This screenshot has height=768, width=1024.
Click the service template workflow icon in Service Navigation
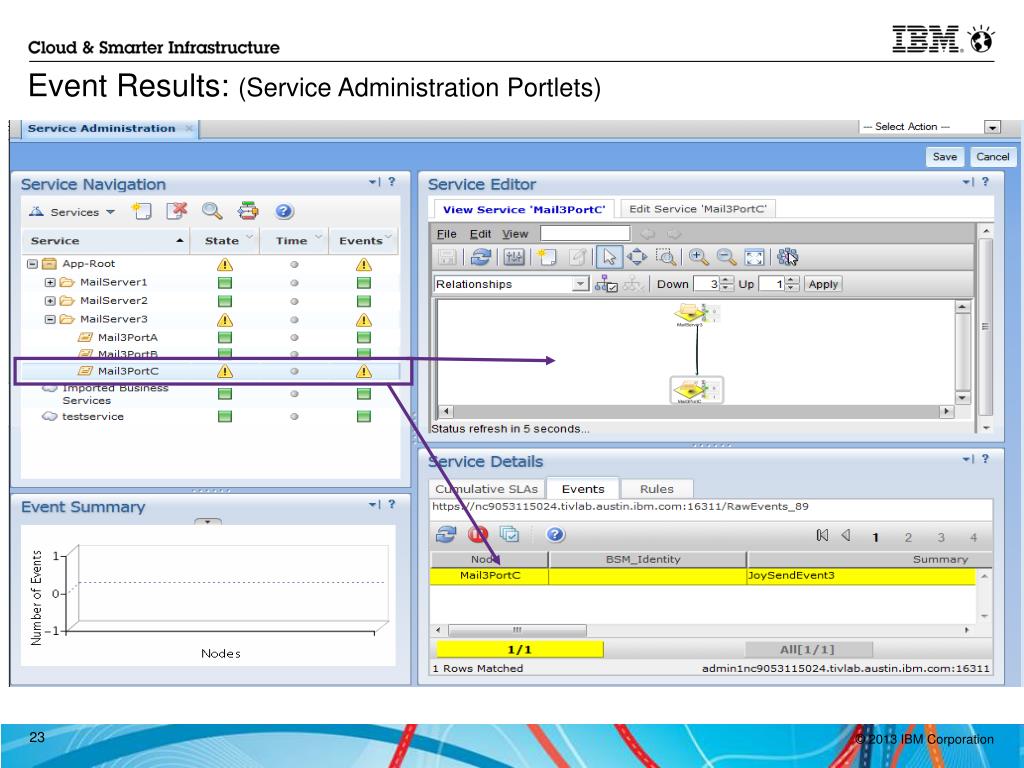click(248, 211)
